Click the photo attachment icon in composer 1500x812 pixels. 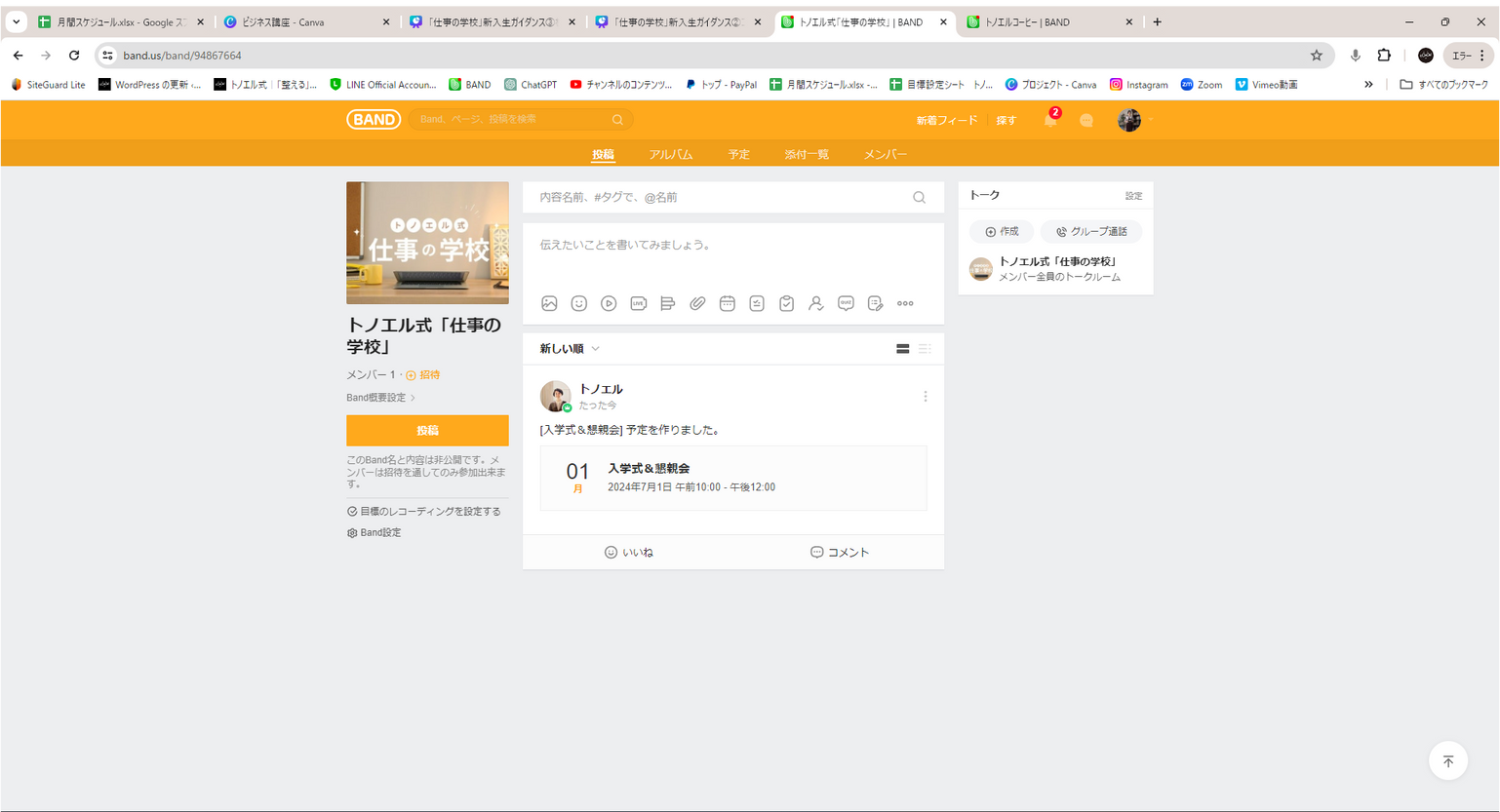coord(549,304)
